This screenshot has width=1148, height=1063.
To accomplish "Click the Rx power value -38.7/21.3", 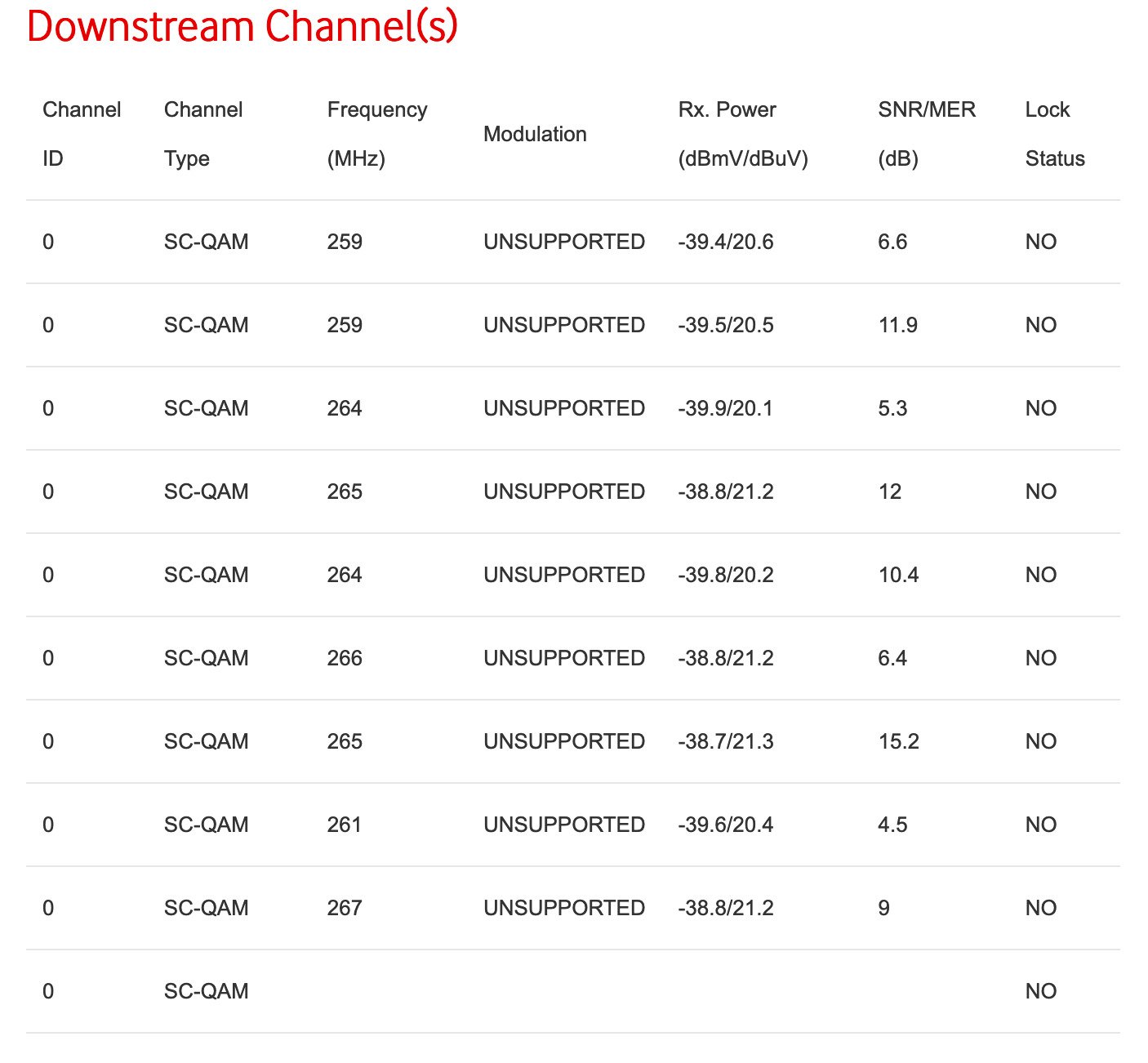I will [x=725, y=741].
